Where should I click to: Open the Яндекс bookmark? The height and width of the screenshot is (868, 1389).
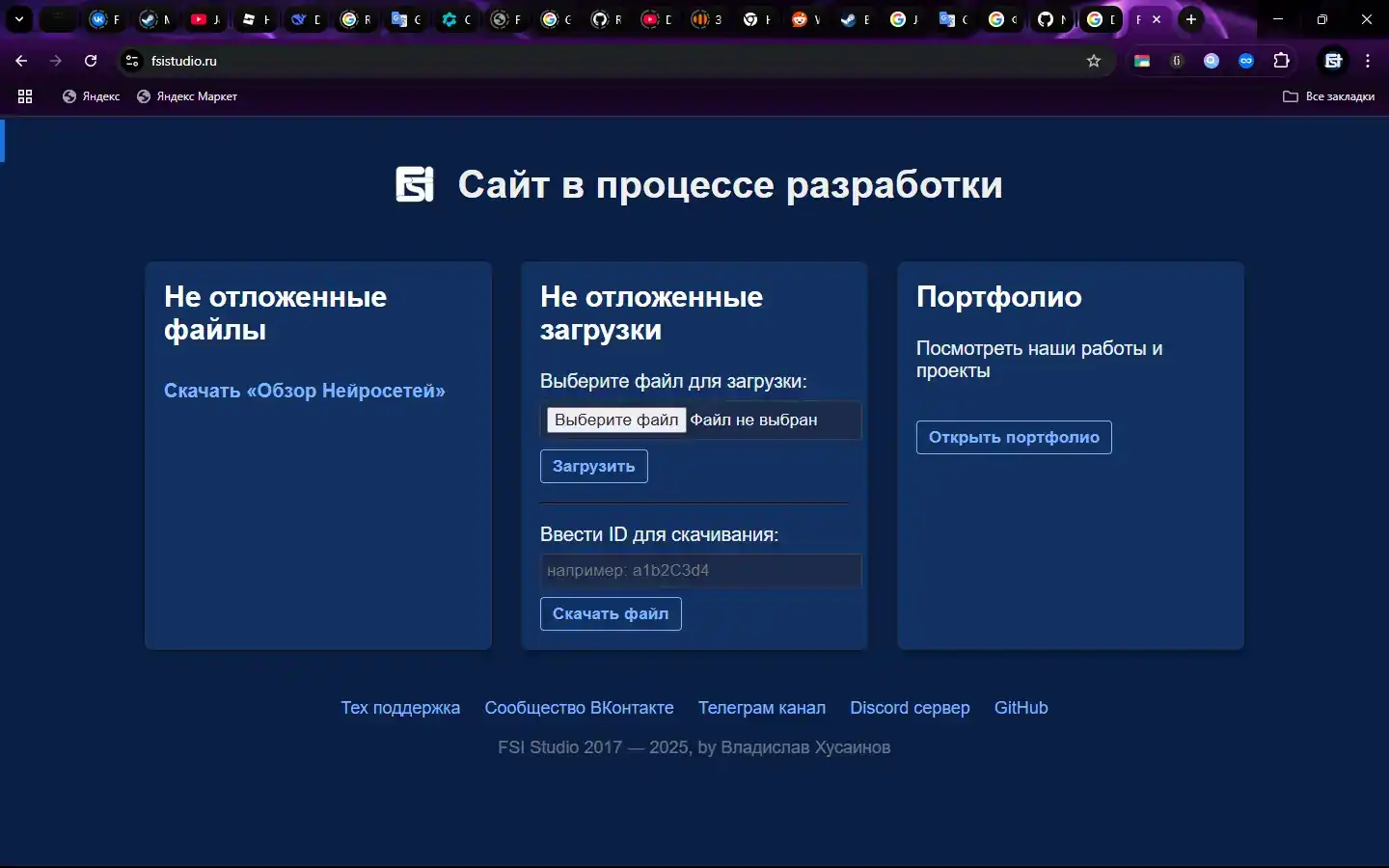click(91, 96)
